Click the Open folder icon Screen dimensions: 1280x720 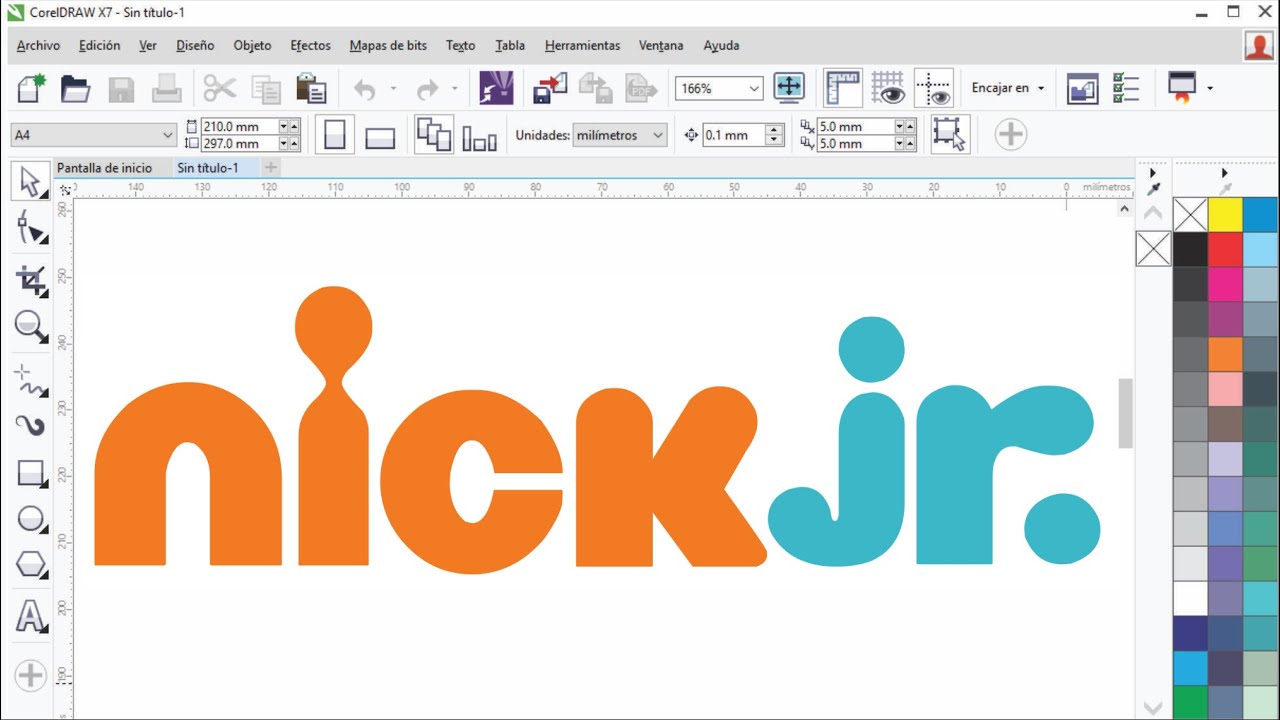[x=76, y=89]
